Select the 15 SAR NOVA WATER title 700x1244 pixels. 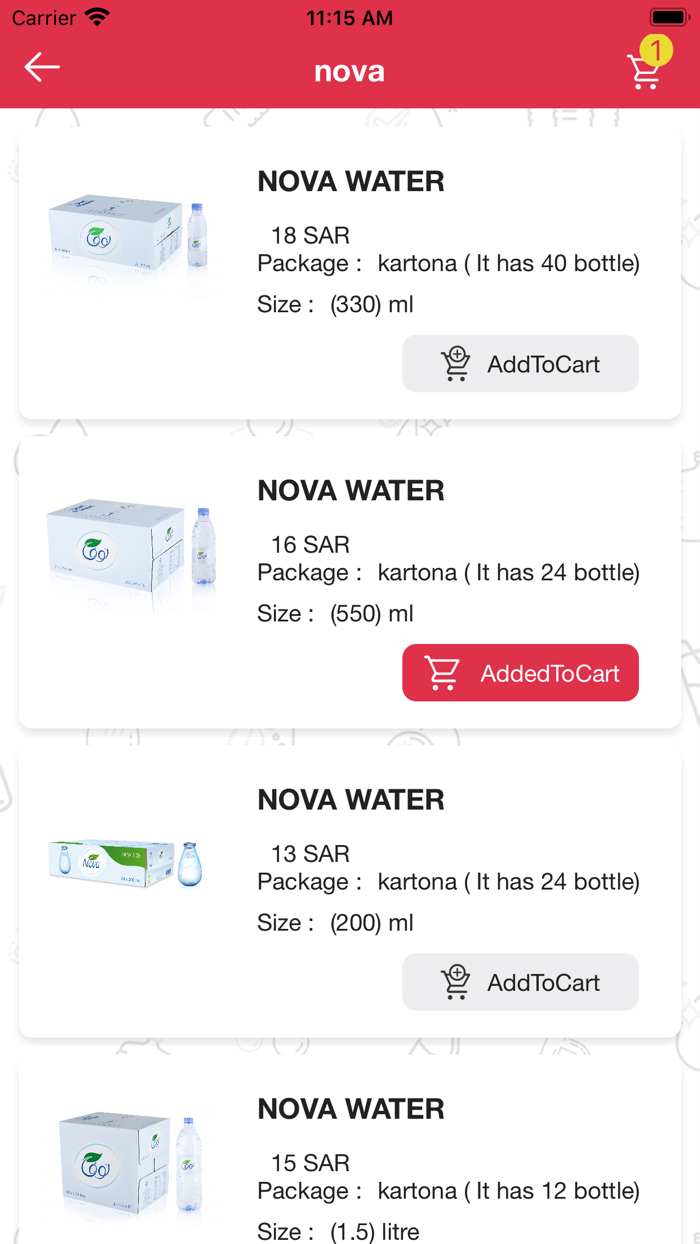coord(351,1109)
